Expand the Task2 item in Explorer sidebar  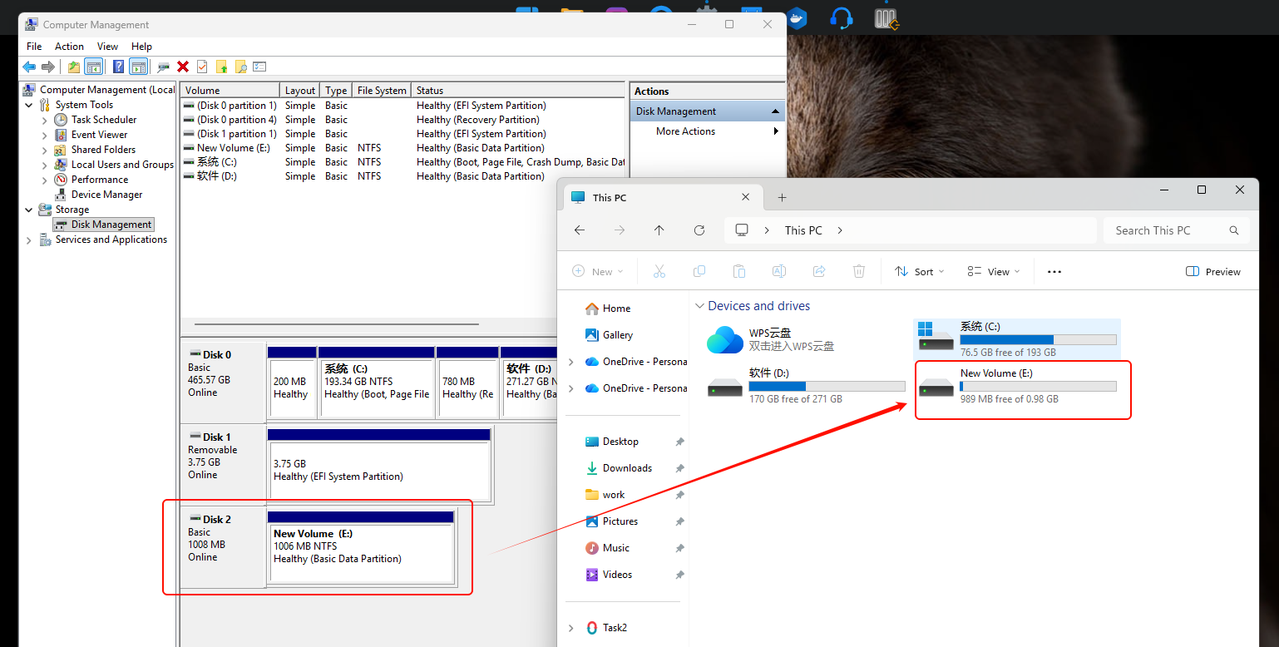coord(571,628)
